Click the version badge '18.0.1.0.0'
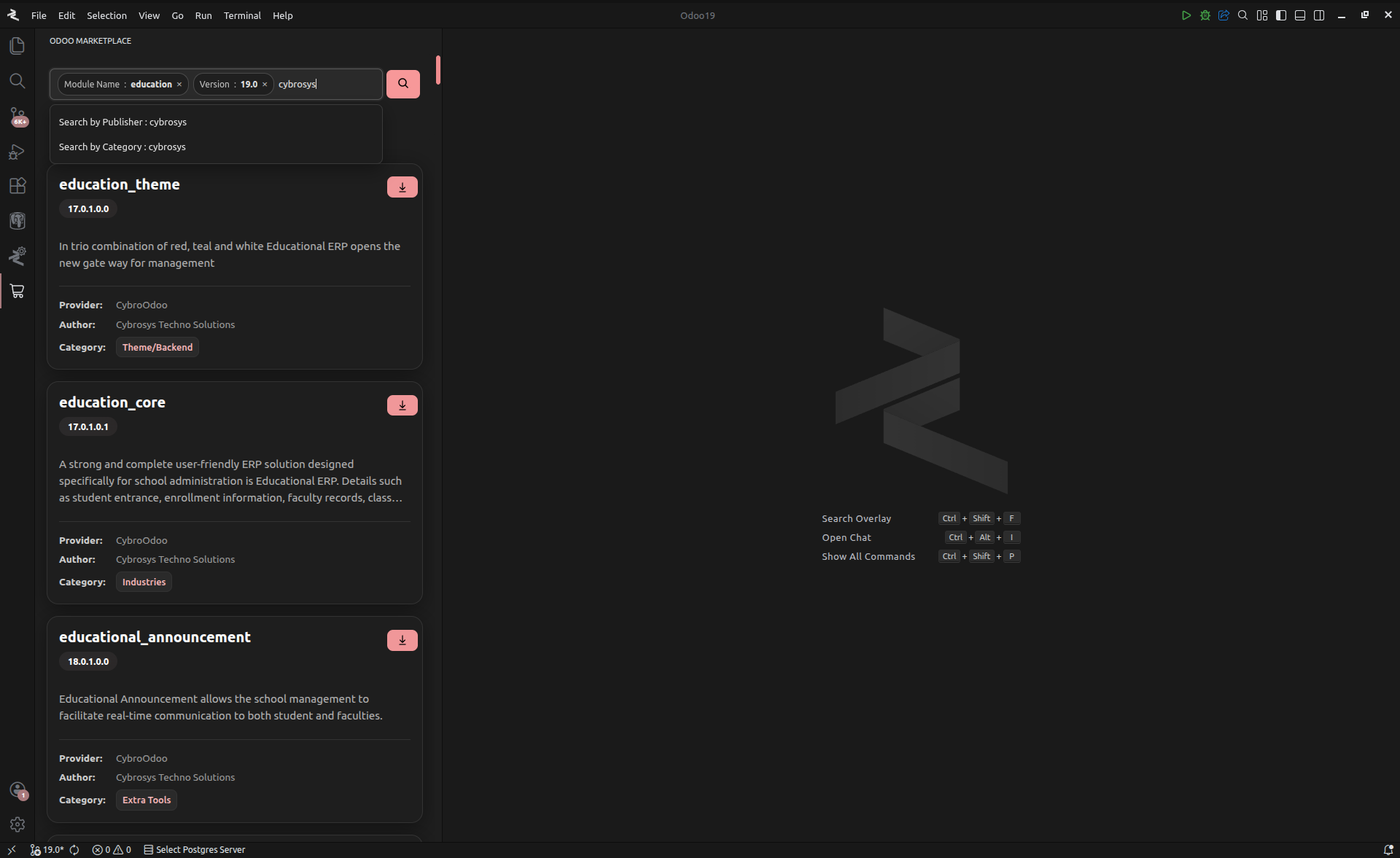This screenshot has height=858, width=1400. 88,662
